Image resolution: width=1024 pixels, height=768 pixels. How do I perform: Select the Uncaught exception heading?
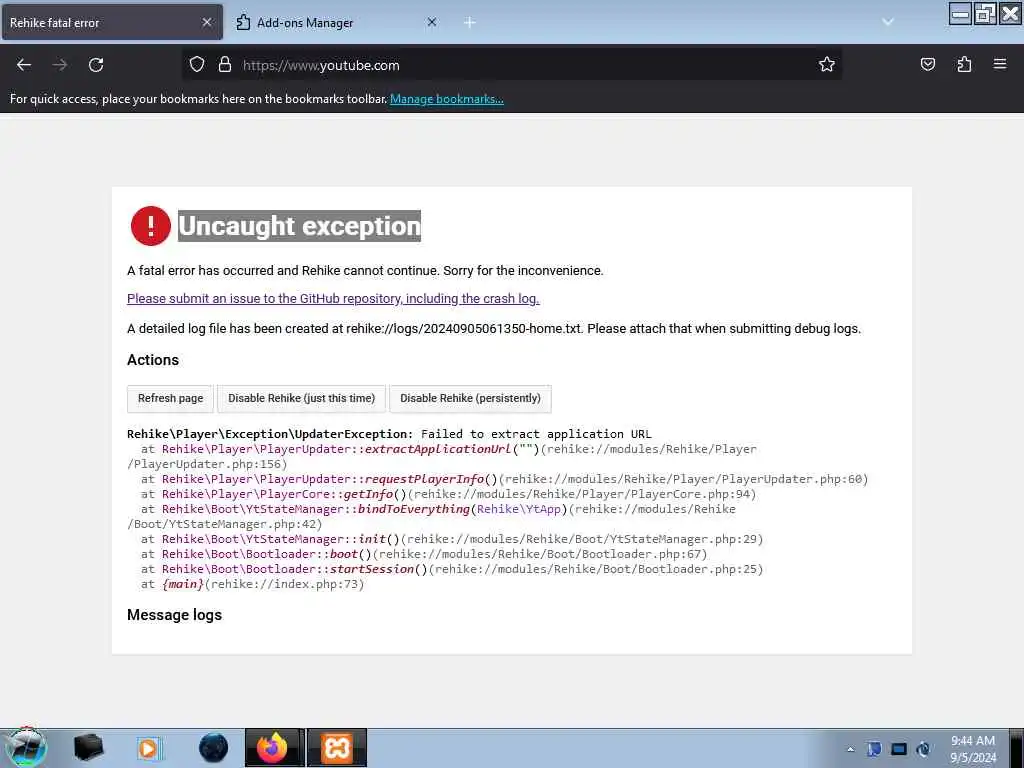pos(299,226)
